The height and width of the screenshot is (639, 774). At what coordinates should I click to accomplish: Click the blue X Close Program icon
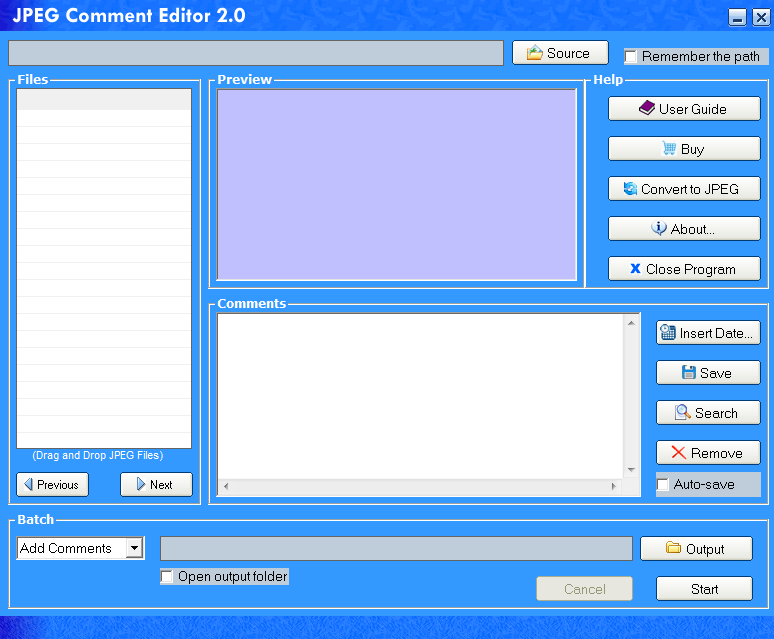pyautogui.click(x=635, y=268)
